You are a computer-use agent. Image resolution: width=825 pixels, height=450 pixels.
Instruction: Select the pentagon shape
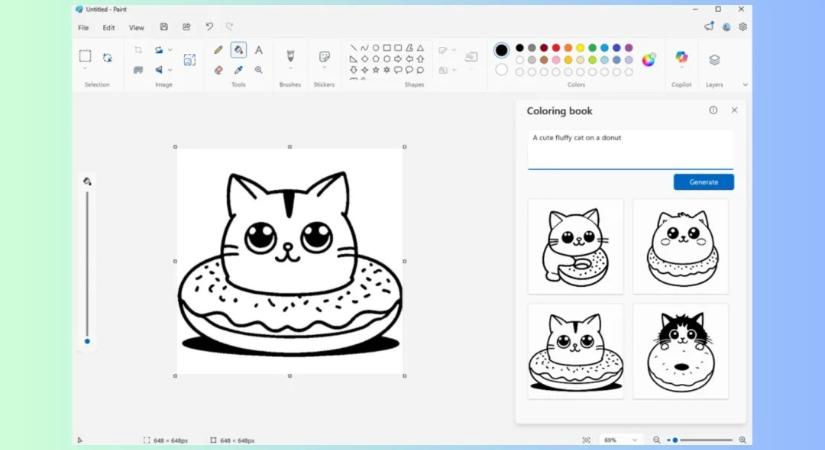pyautogui.click(x=376, y=59)
